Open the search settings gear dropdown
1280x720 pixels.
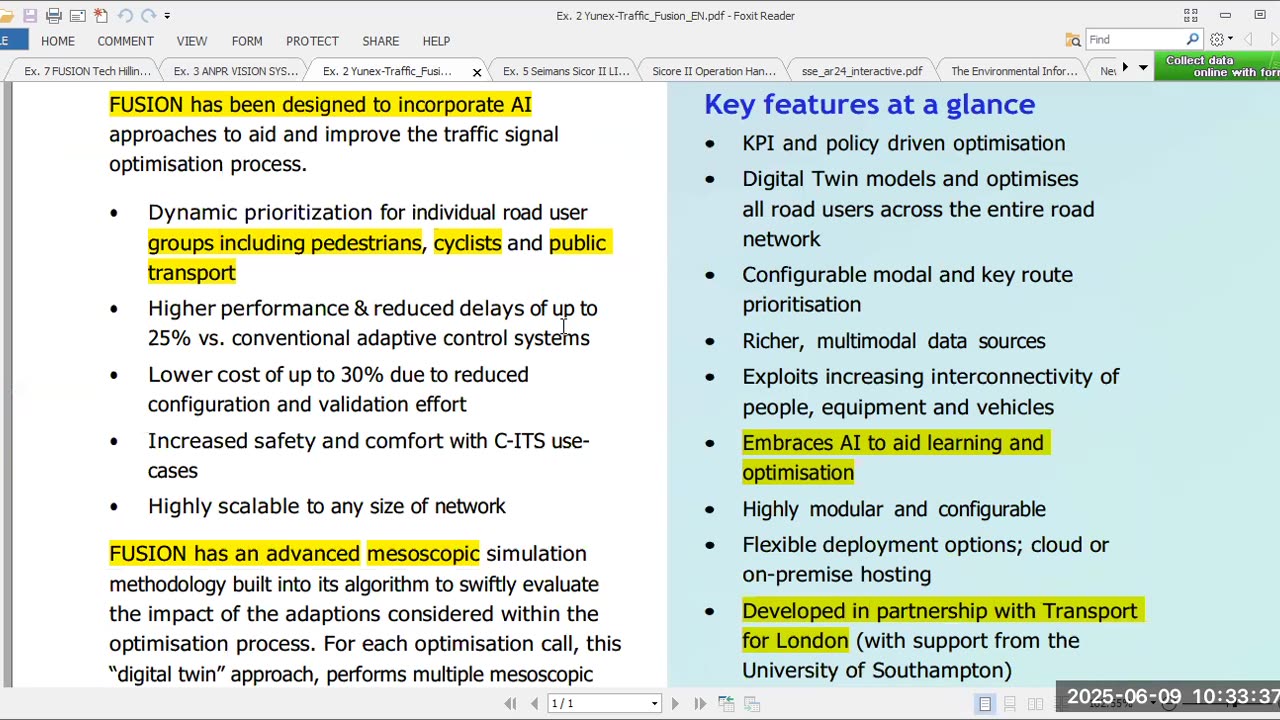(x=1221, y=40)
